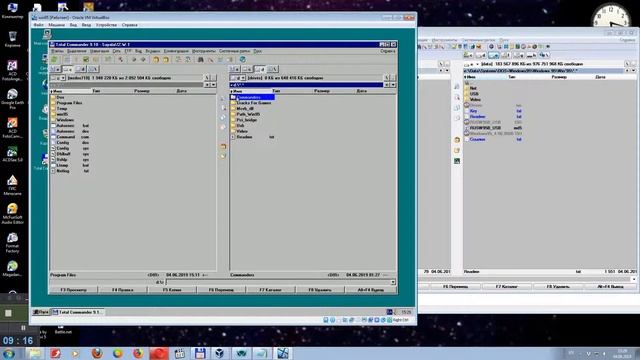The width and height of the screenshot is (640, 360).
Task: Open Корзина recycle bin desktop icon
Action: click(x=13, y=40)
